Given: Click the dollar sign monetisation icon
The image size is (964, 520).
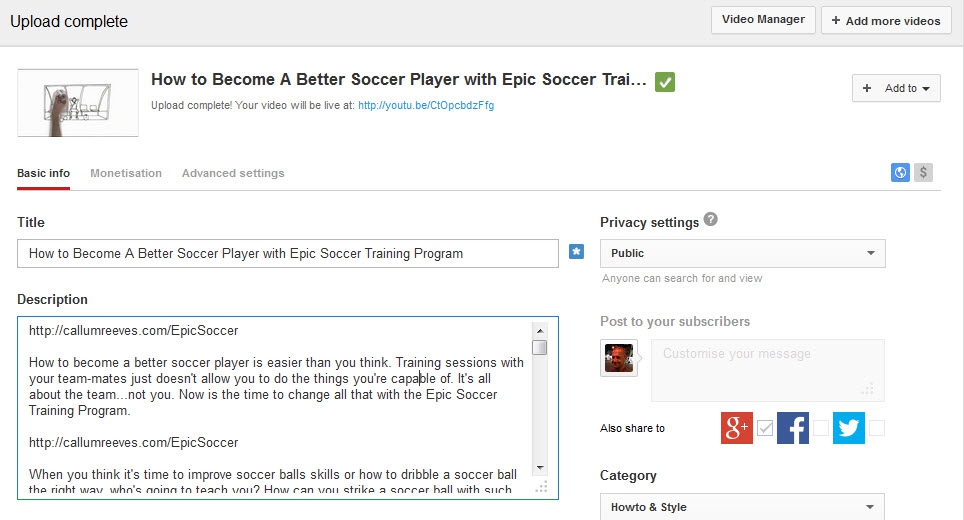Looking at the screenshot, I should click(923, 173).
